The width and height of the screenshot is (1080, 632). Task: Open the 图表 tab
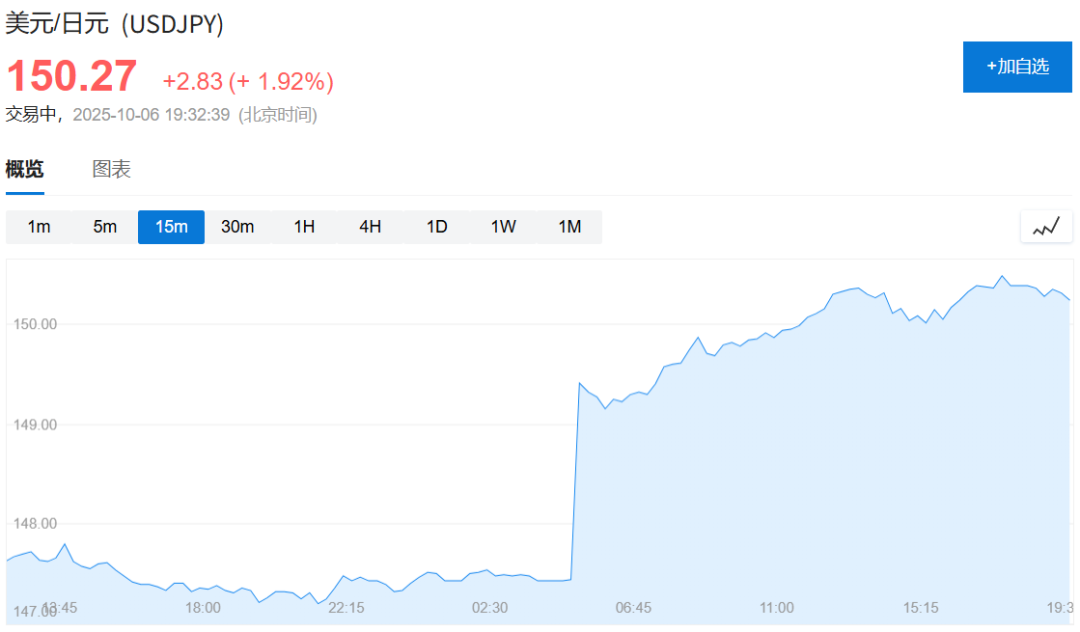pos(112,169)
